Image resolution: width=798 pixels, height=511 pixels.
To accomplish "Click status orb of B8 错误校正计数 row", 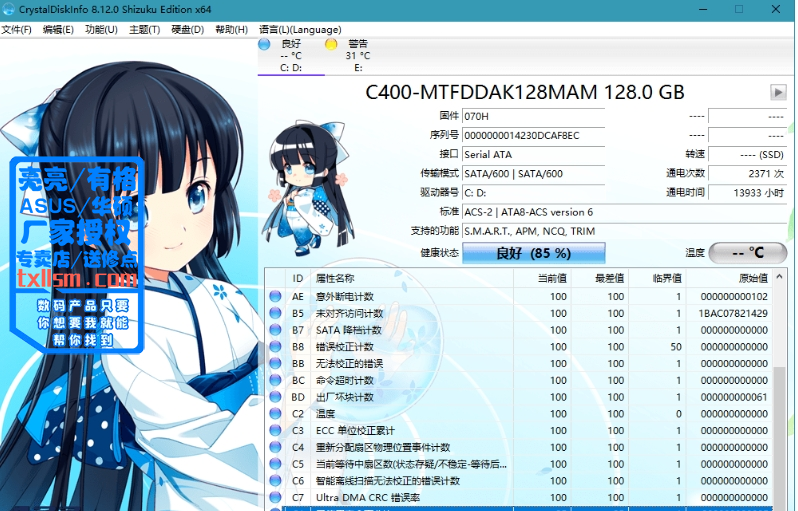I will [275, 347].
